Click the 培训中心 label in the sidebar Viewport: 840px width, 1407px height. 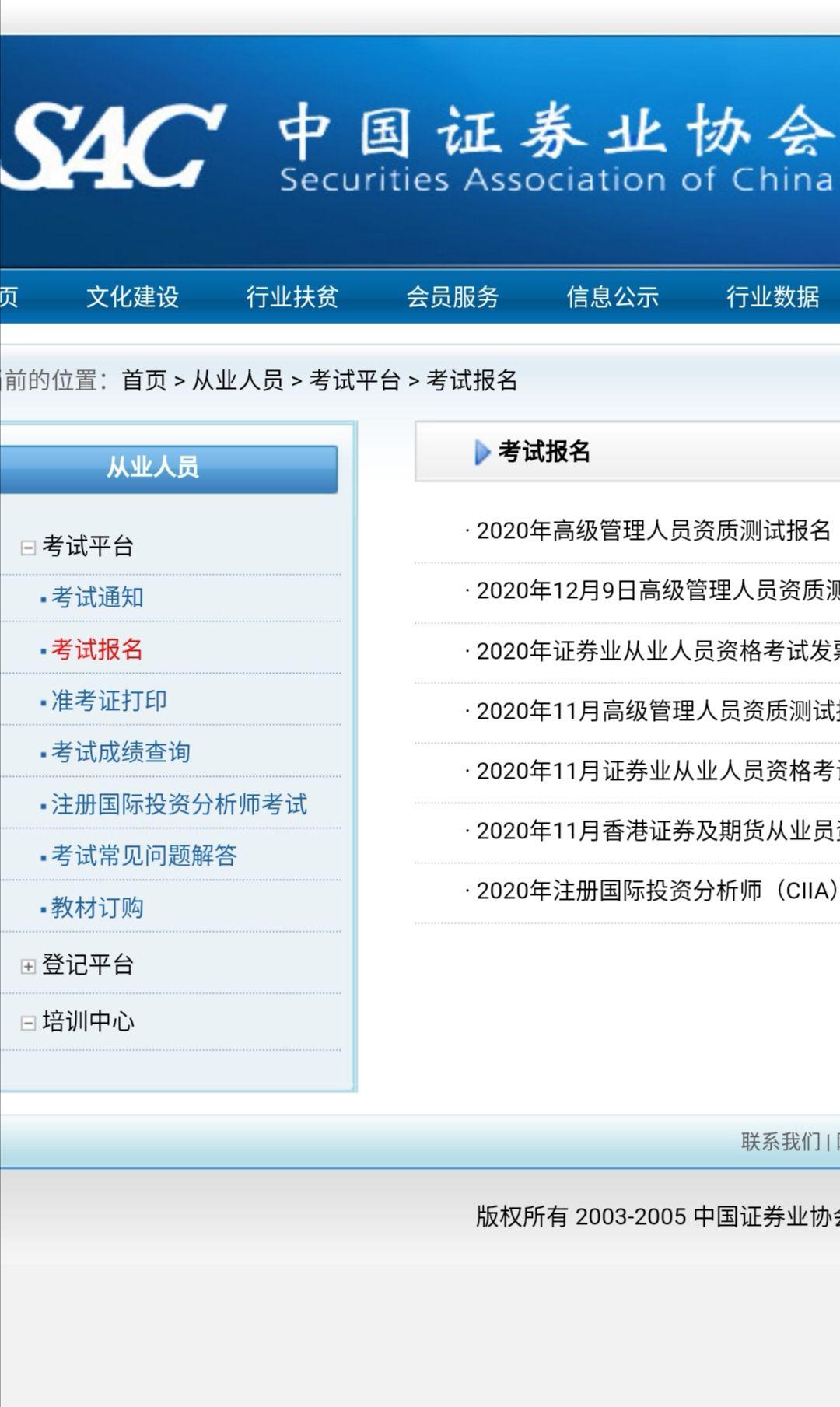click(88, 1021)
